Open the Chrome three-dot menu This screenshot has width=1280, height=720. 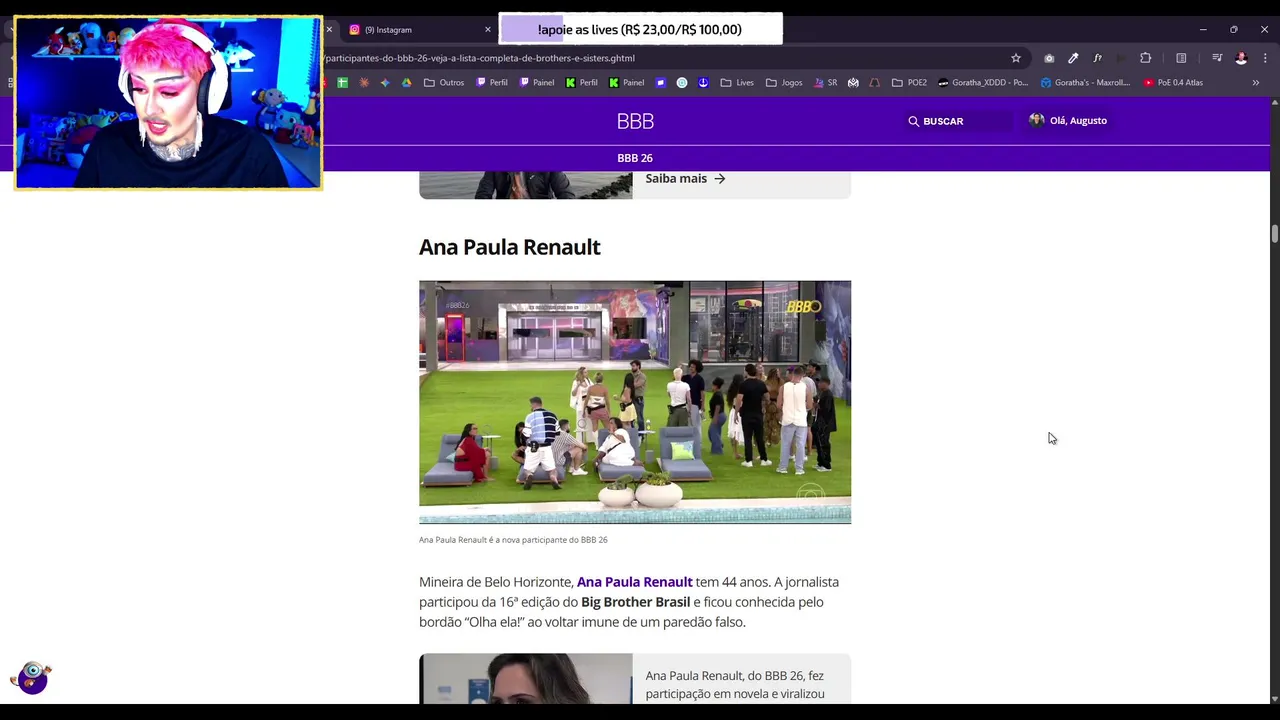click(x=1265, y=58)
